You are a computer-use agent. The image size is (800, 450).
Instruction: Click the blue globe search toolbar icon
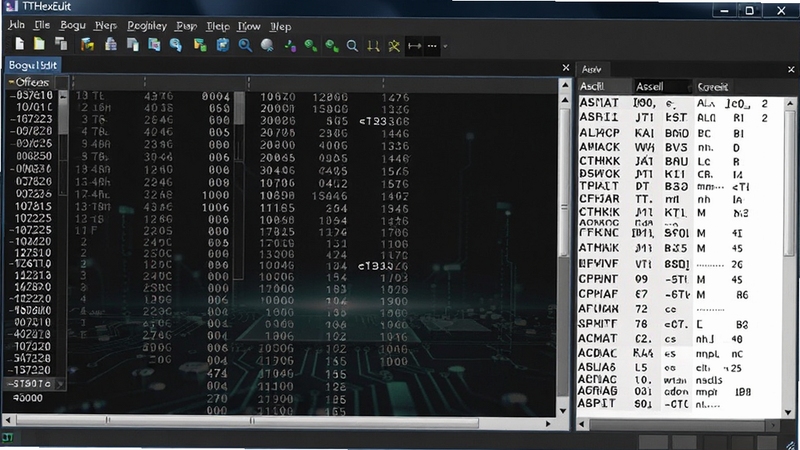tap(176, 45)
